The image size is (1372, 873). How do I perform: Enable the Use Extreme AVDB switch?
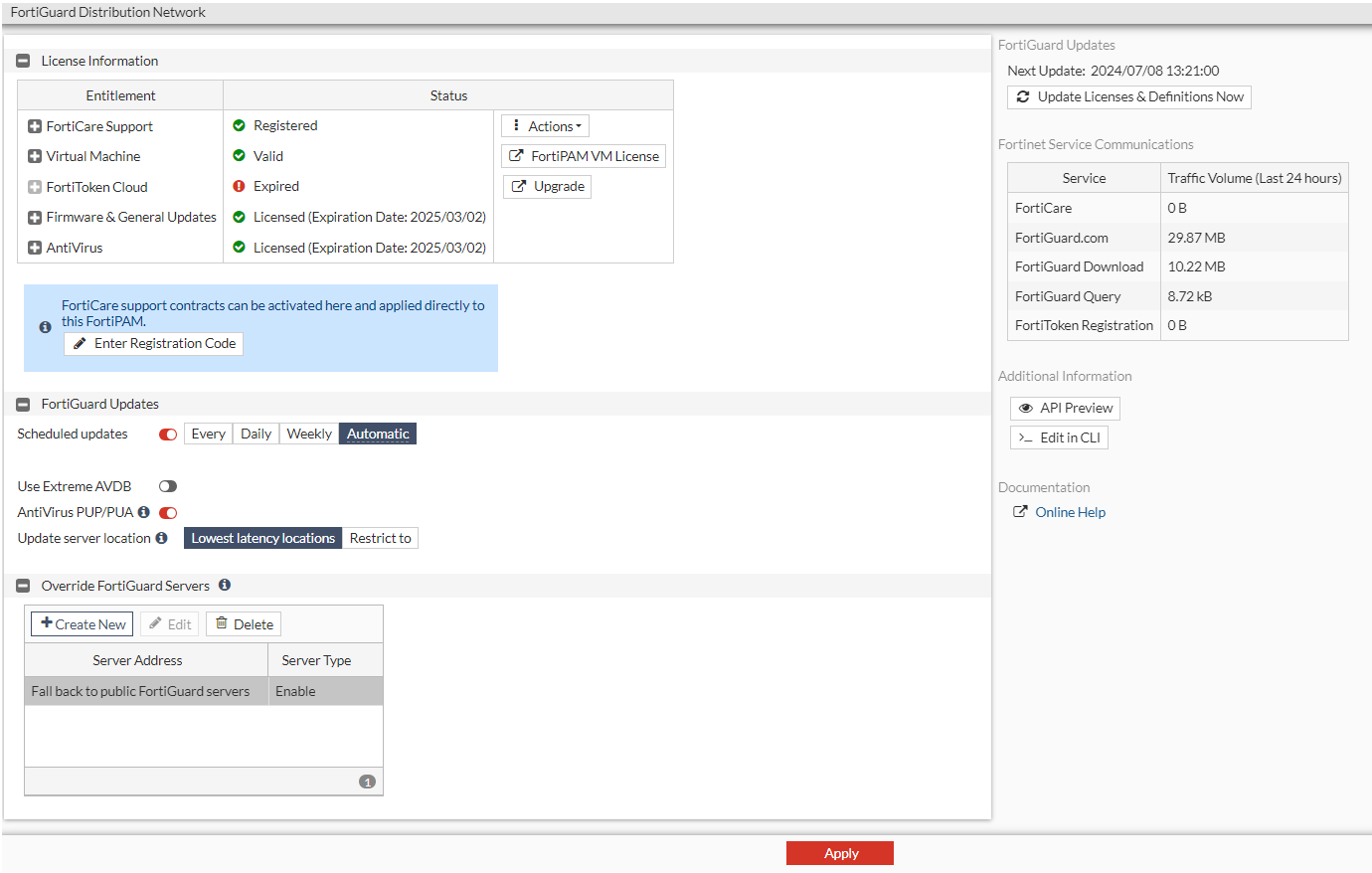coord(168,486)
